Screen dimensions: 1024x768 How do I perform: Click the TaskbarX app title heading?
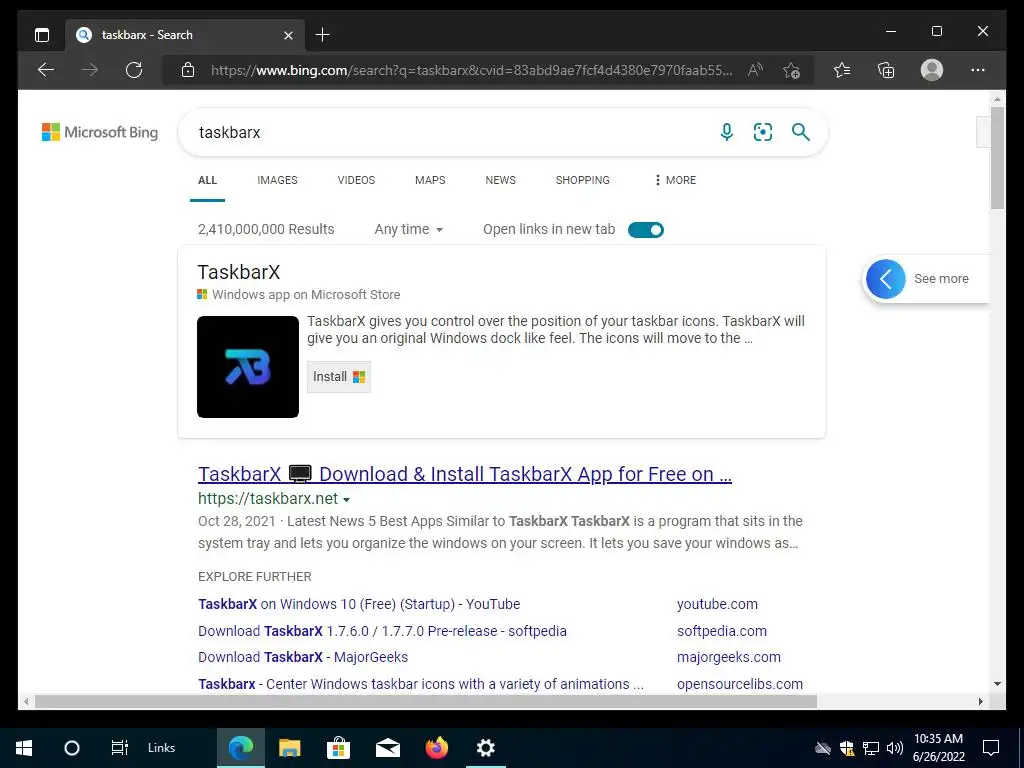click(x=238, y=272)
